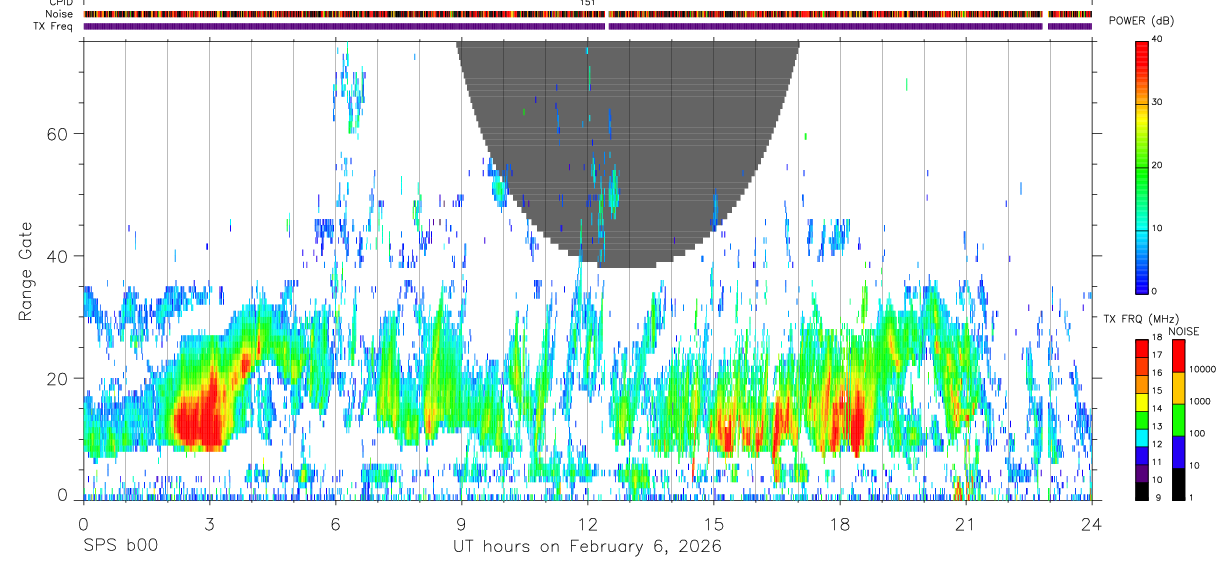Click the "0" tick on the POWER color bar
Screen dimensions: 1228x567
tap(1155, 291)
